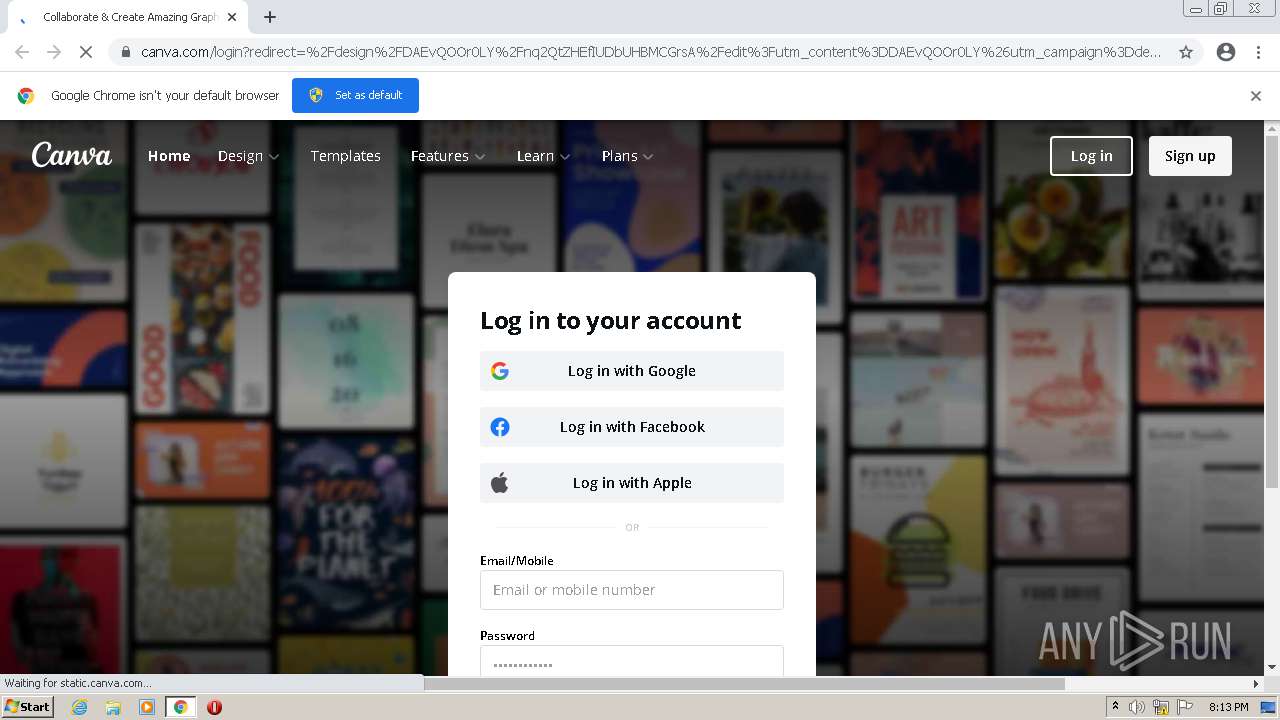View site security lock icon
This screenshot has height=720, width=1280.
124,52
